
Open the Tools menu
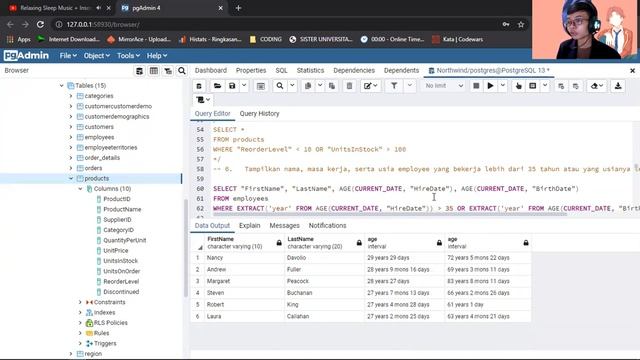(x=128, y=56)
